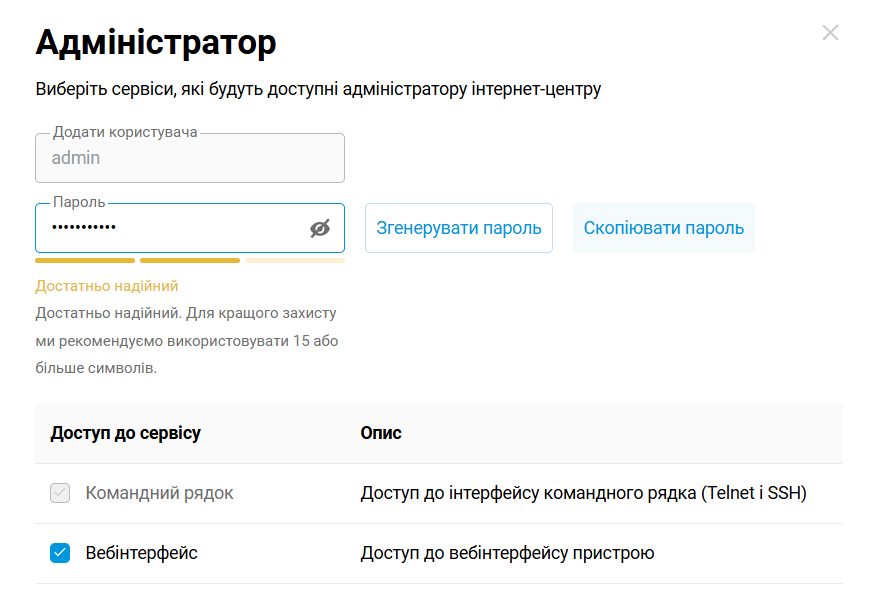The height and width of the screenshot is (591, 878).
Task: Click the Доступ до сервісу column header
Action: (x=125, y=433)
